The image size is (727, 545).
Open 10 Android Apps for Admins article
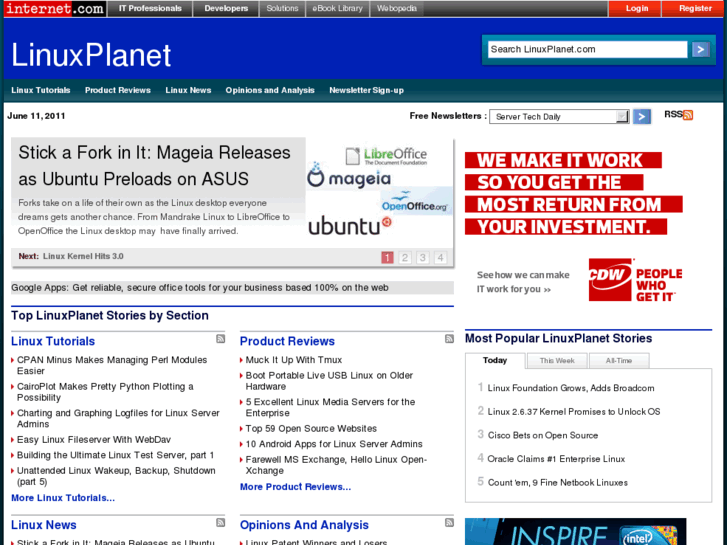tap(334, 444)
